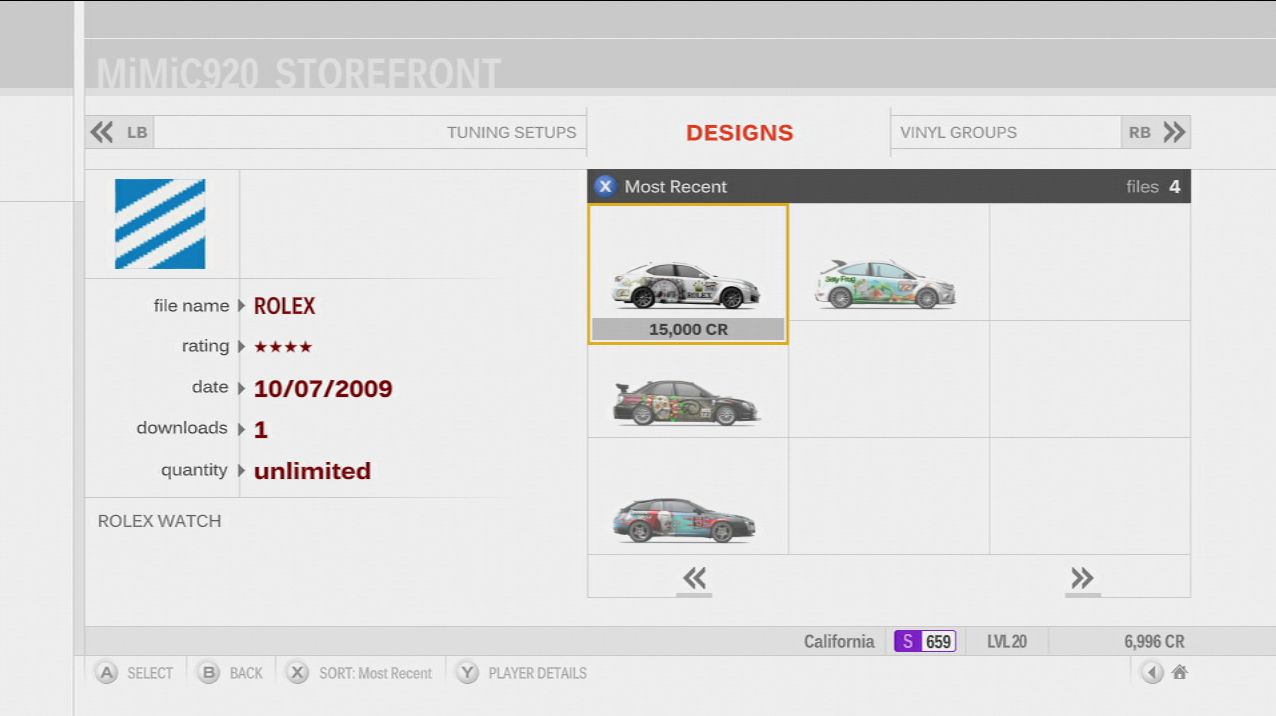Viewport: 1276px width, 716px height.
Task: Click the blue X sort button icon
Action: point(605,186)
